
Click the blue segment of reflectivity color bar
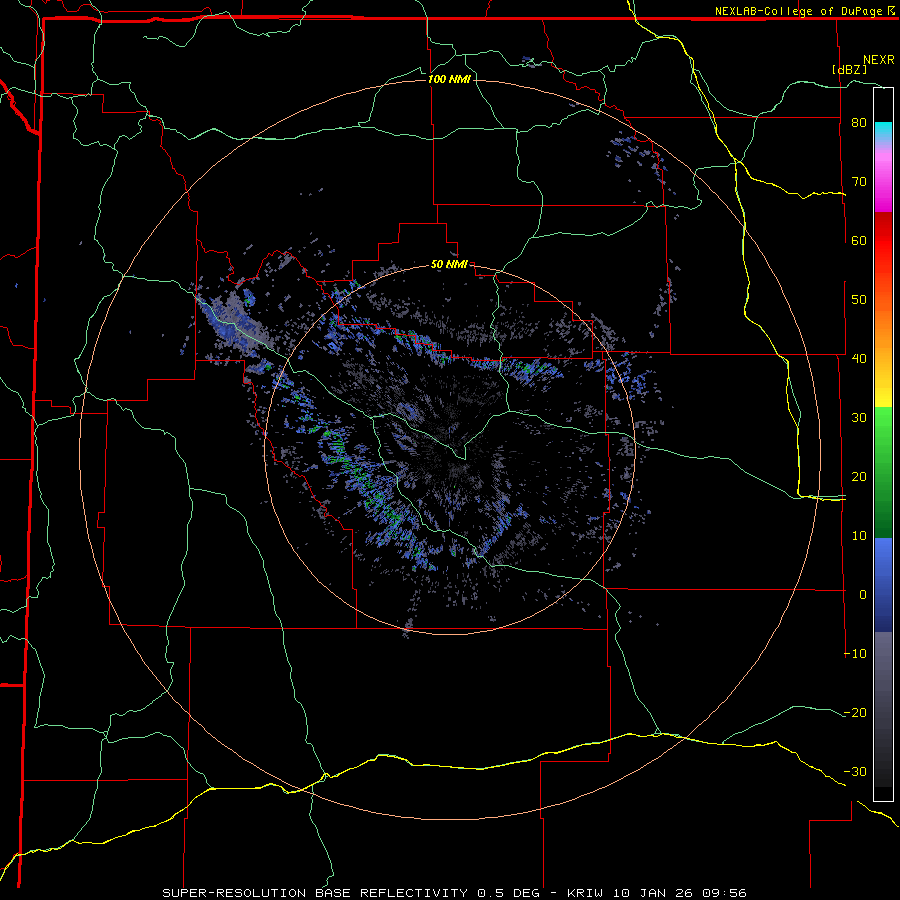click(x=883, y=584)
